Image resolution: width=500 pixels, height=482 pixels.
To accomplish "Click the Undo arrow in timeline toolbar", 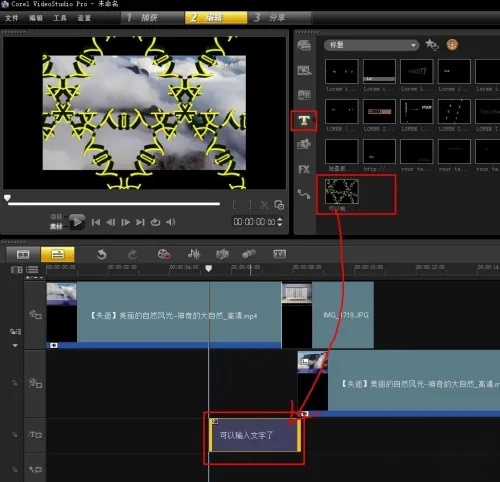I will click(x=101, y=255).
